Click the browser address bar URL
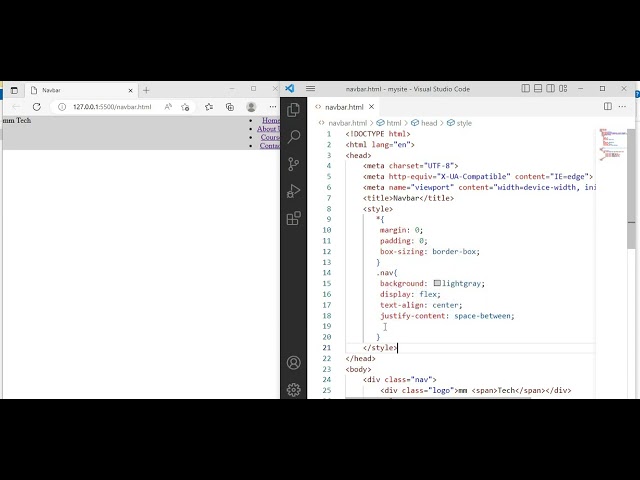 pos(112,107)
